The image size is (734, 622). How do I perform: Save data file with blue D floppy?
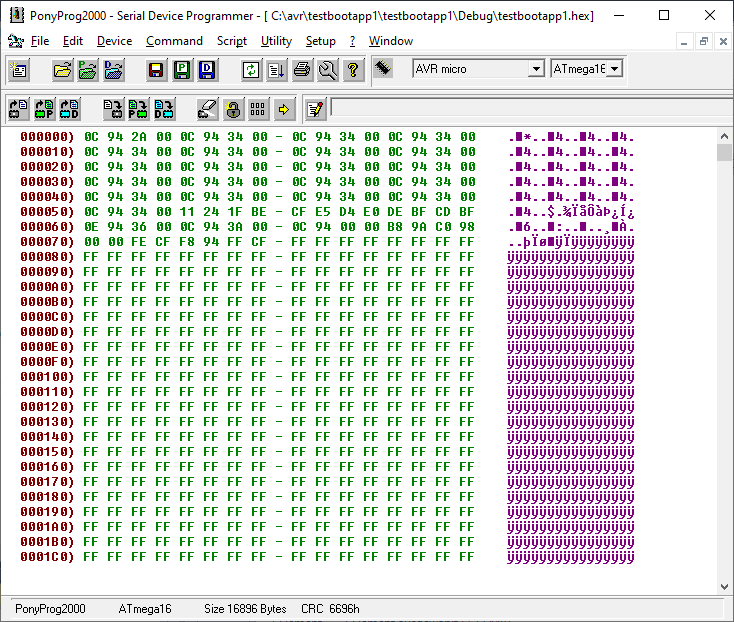point(207,70)
